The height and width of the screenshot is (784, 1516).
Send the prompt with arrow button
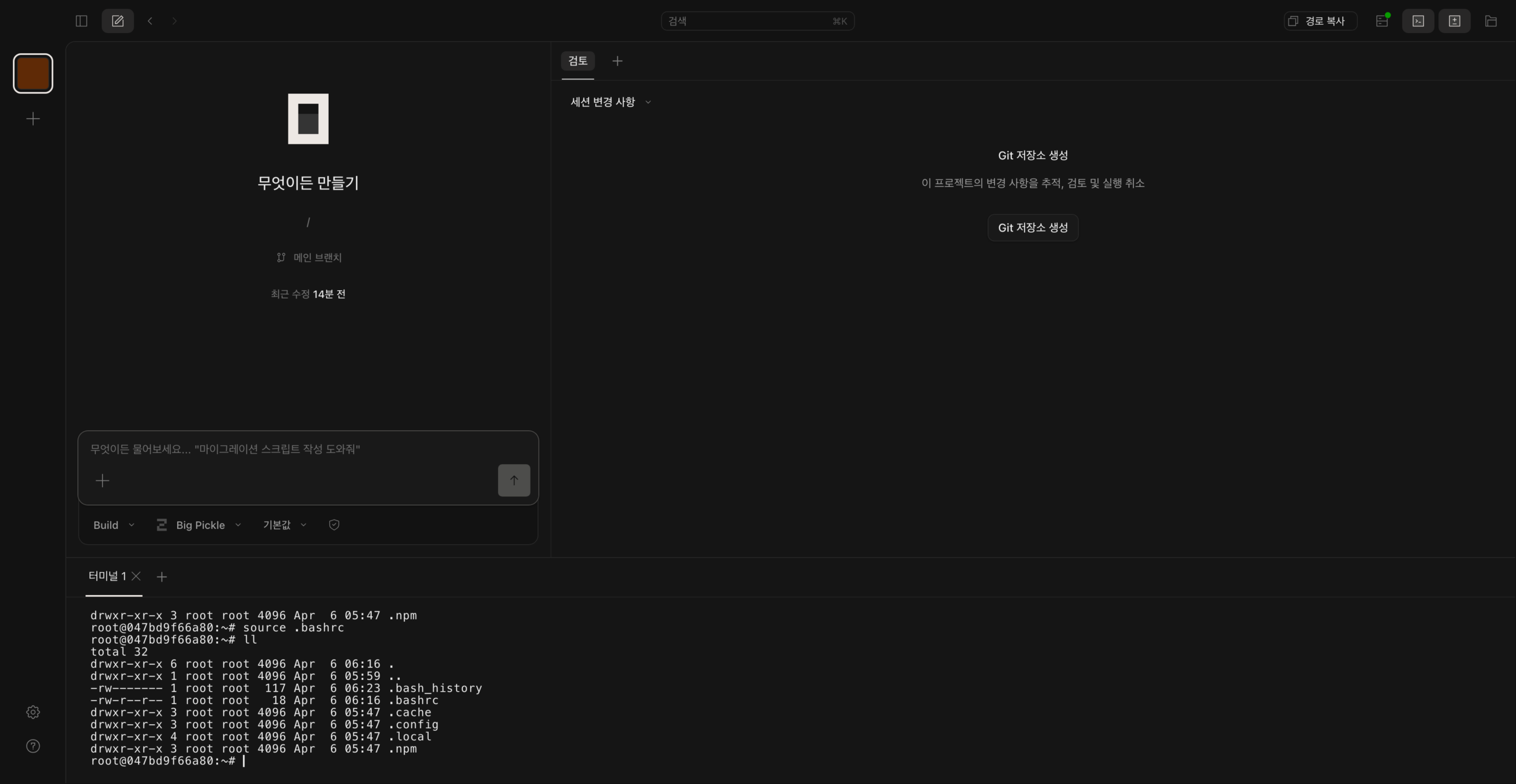point(513,480)
